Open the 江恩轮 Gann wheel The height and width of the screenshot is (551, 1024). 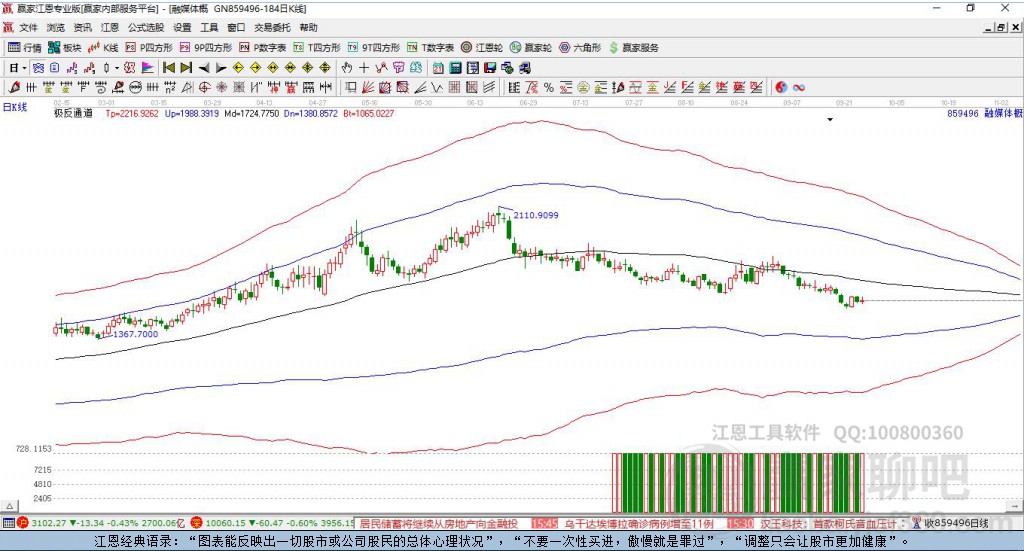(x=482, y=48)
